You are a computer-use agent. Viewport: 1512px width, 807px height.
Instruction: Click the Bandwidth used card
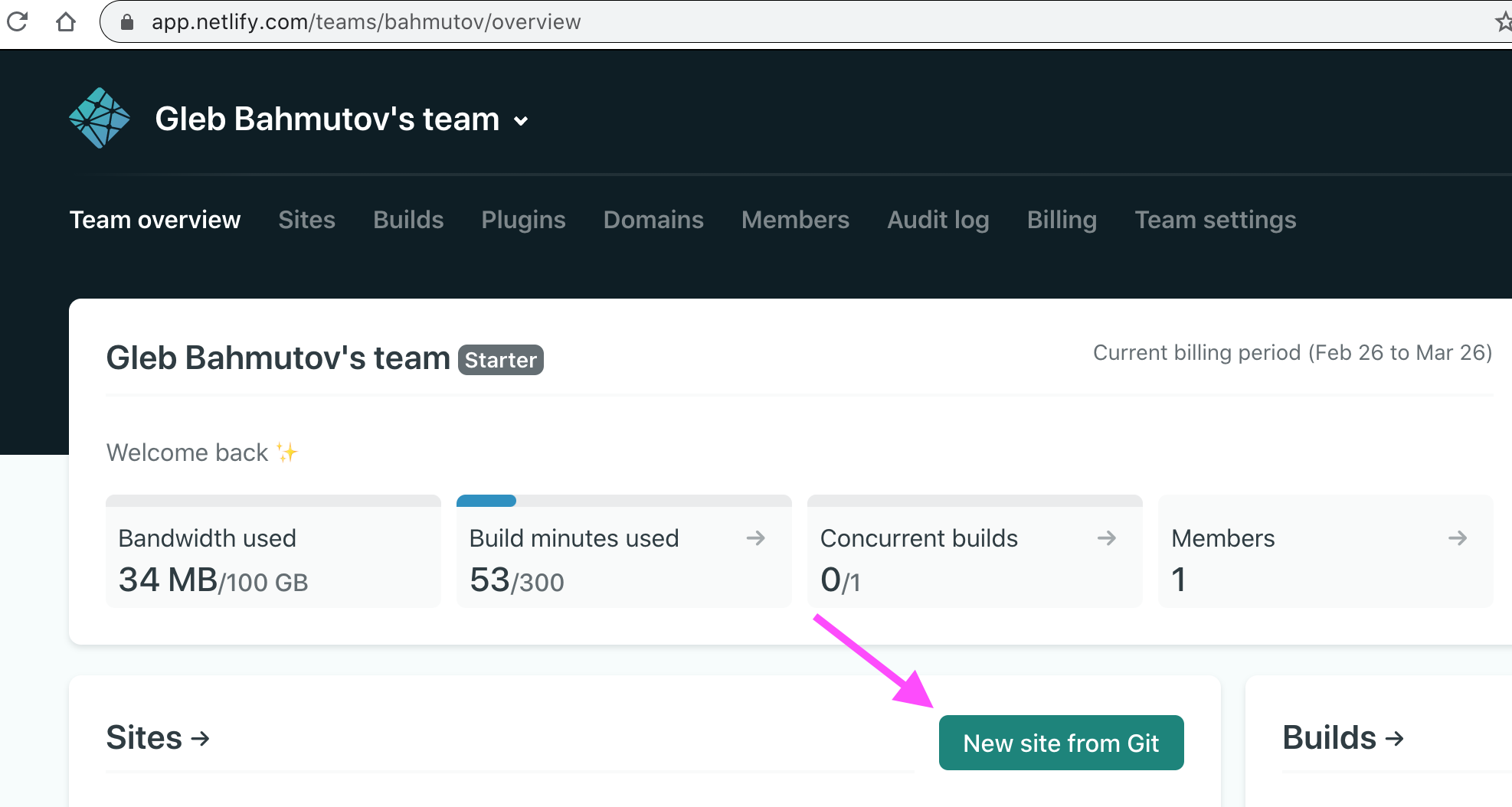[273, 551]
